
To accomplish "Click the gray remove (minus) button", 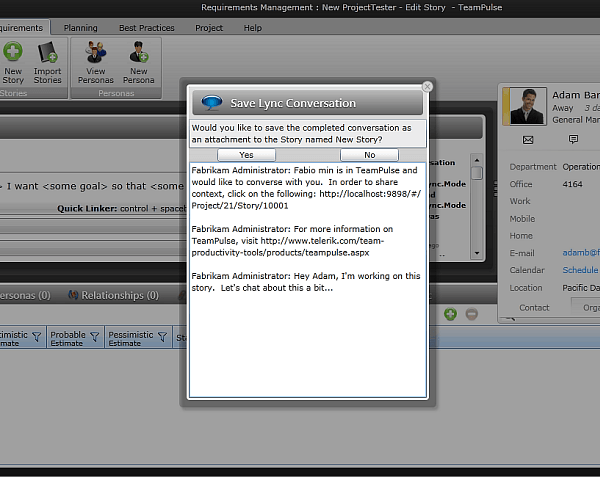I will [472, 314].
